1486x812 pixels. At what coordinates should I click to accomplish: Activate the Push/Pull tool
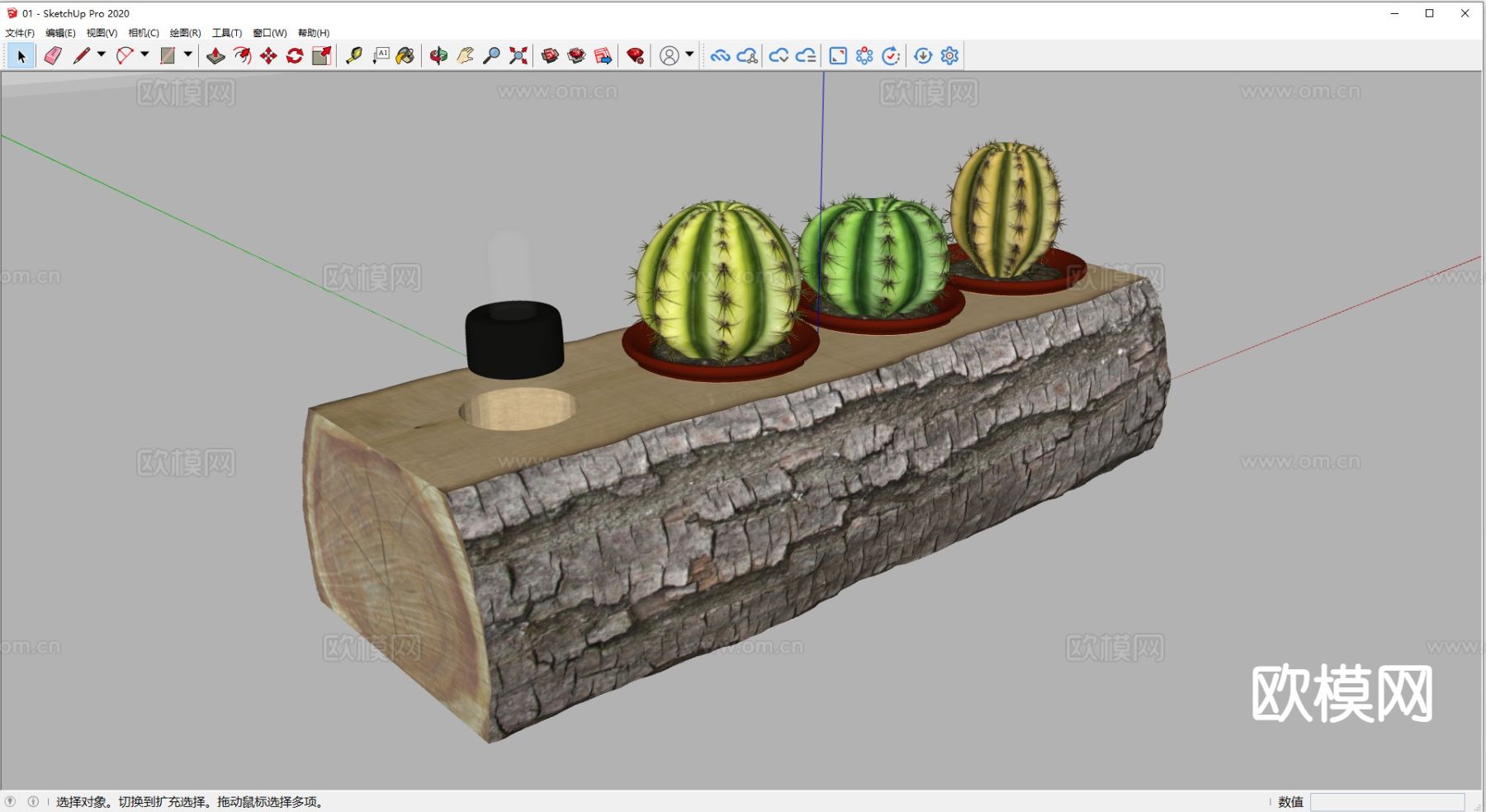click(215, 55)
